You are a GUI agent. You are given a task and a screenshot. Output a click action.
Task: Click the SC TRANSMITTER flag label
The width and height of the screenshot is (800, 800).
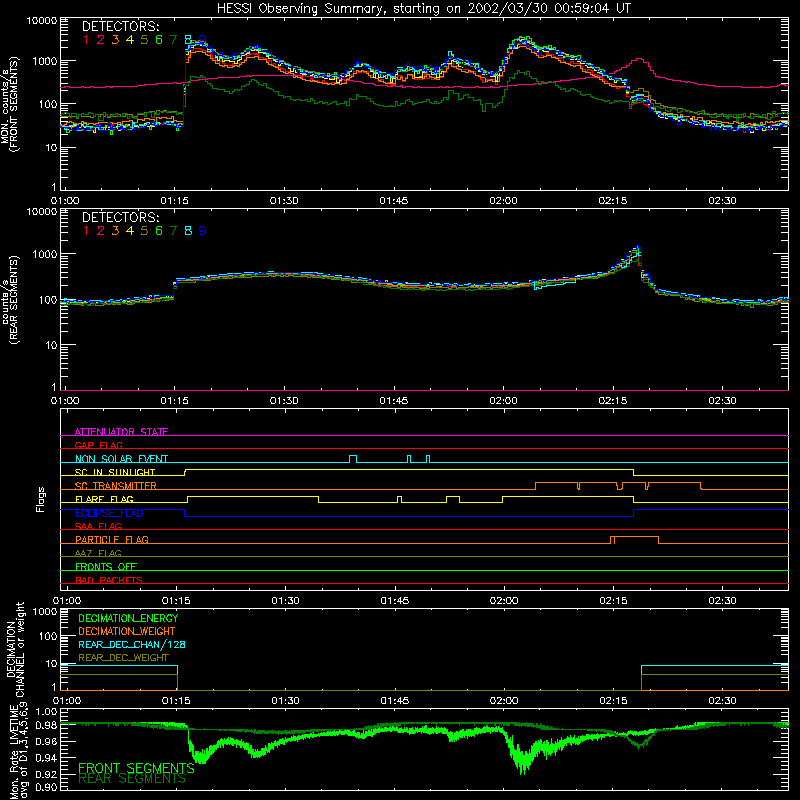pyautogui.click(x=116, y=486)
